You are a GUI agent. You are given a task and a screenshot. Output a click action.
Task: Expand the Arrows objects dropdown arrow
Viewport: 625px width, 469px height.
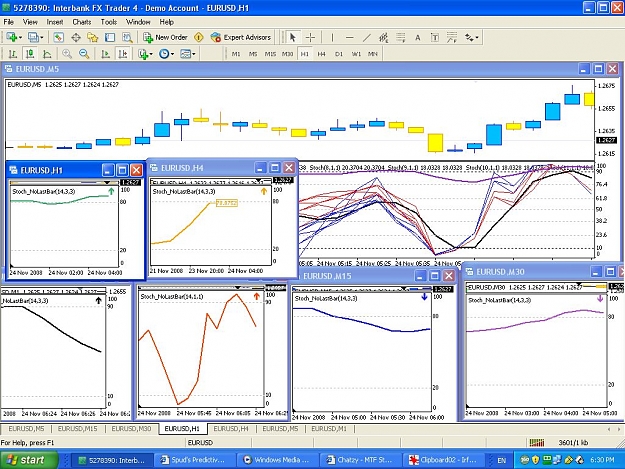tap(477, 38)
